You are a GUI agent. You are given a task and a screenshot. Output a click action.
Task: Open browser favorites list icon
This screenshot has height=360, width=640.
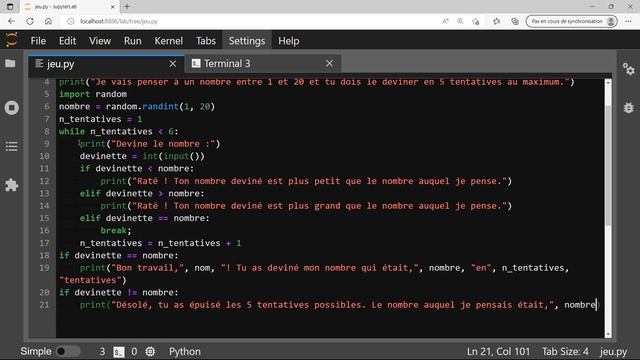coord(496,21)
